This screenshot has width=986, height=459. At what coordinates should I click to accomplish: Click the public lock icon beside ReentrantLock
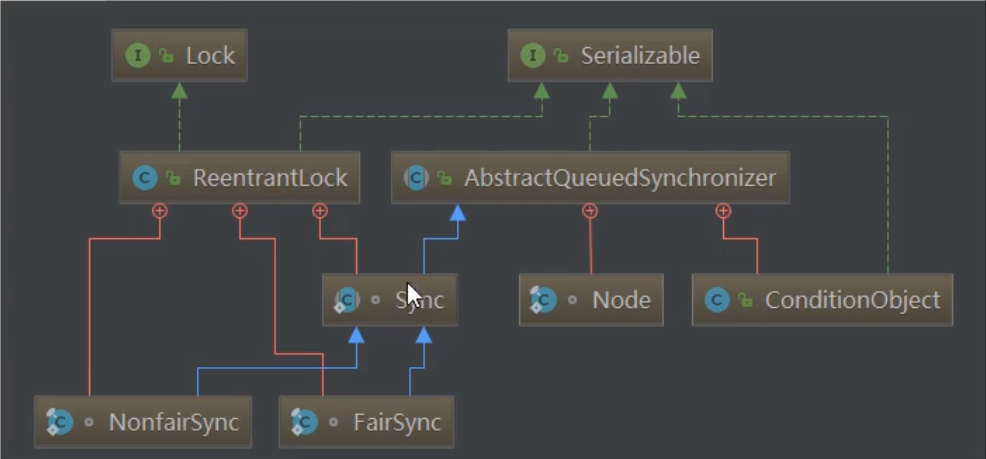[173, 178]
